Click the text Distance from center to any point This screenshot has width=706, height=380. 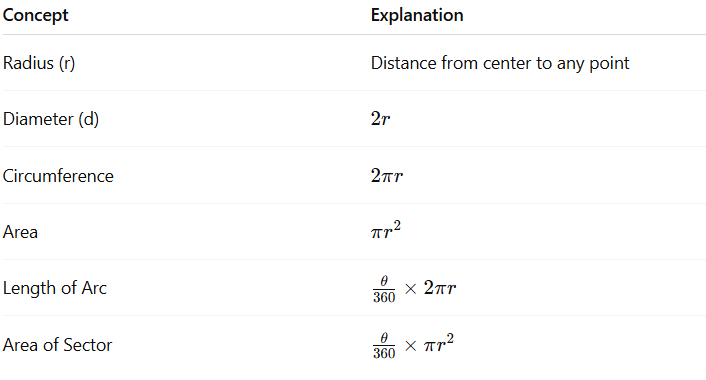[500, 63]
